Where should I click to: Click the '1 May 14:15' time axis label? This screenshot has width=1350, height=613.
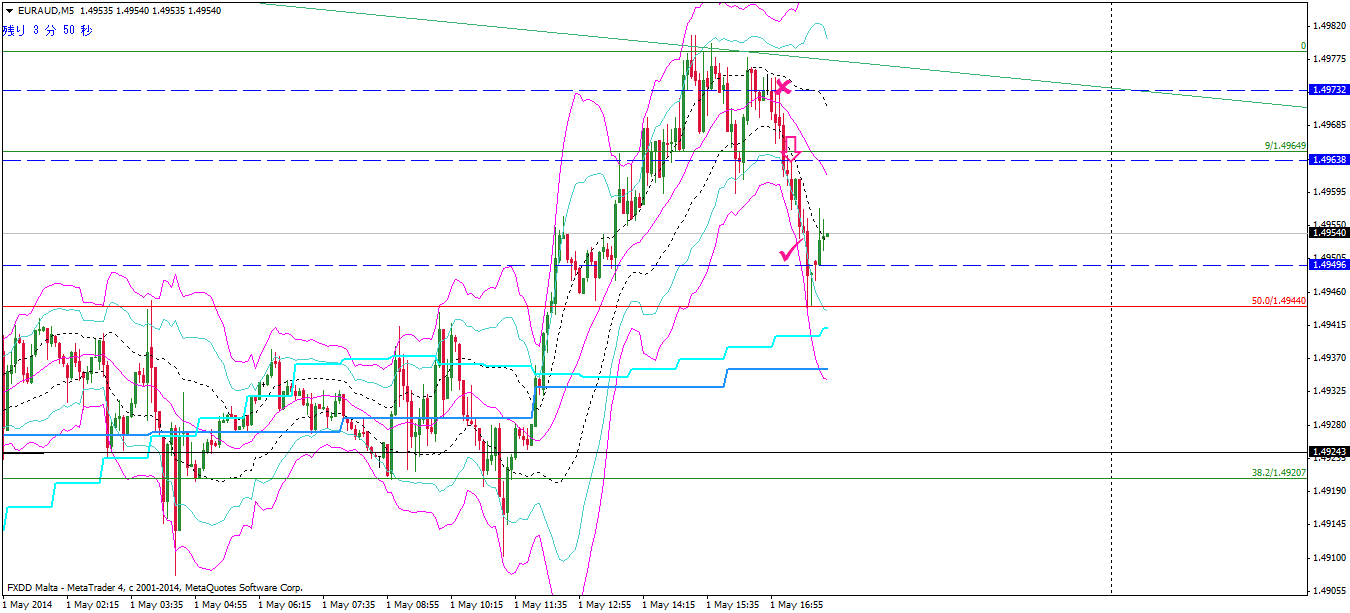click(668, 605)
